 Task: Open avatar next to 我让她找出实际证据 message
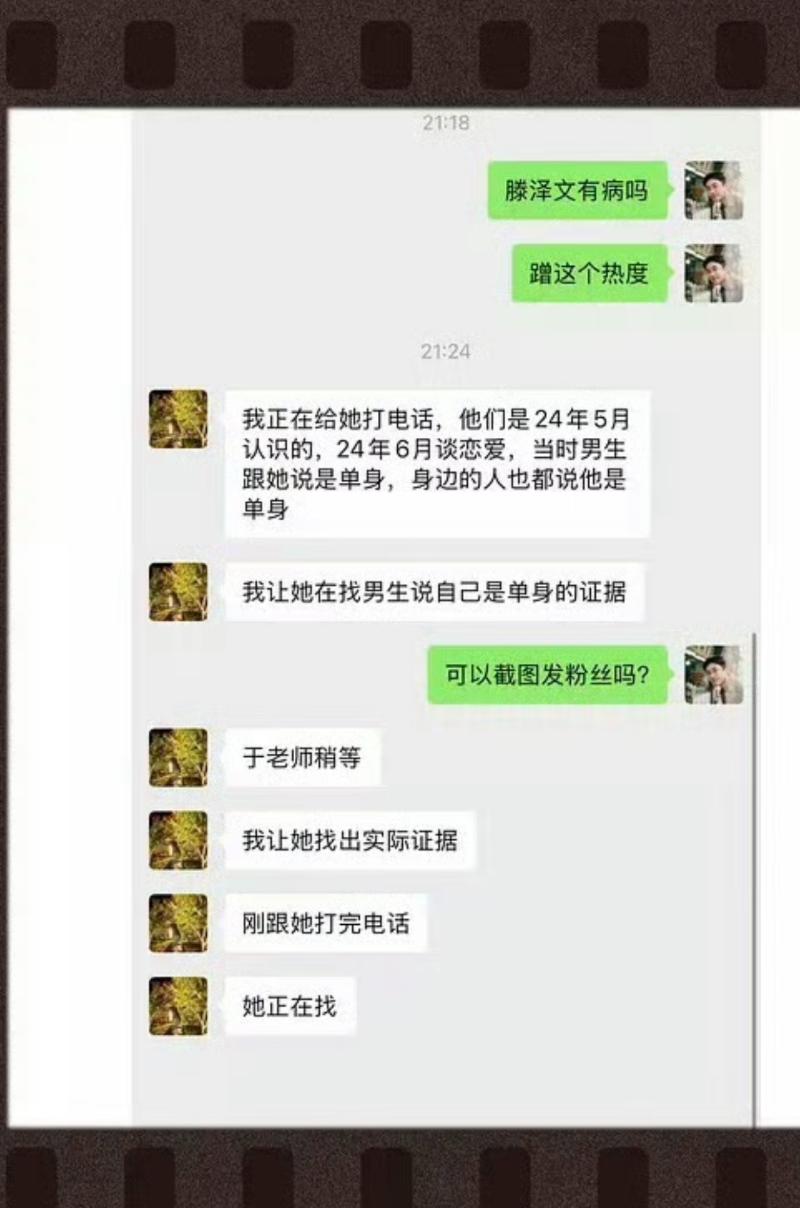point(178,840)
